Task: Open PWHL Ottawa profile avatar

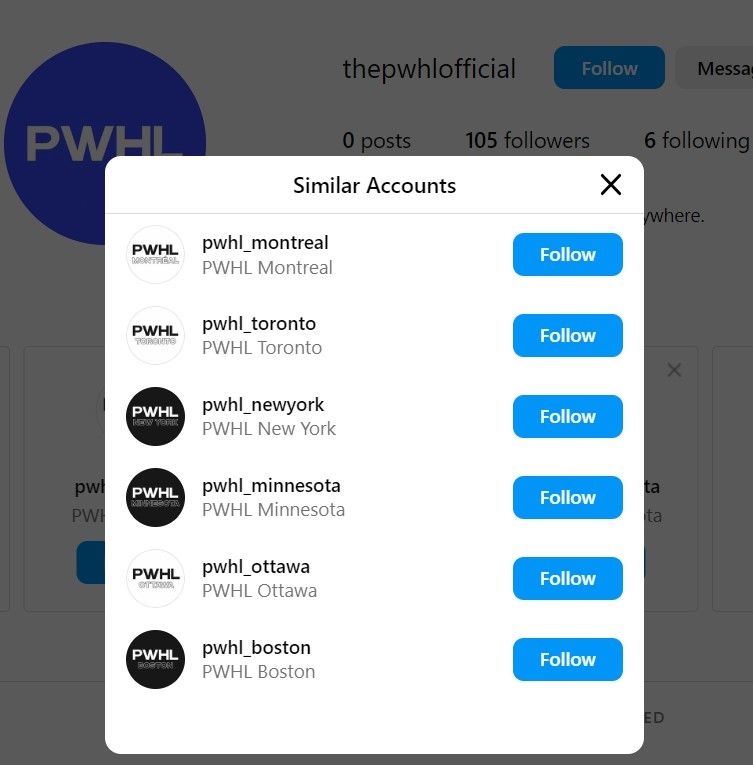Action: click(x=155, y=579)
